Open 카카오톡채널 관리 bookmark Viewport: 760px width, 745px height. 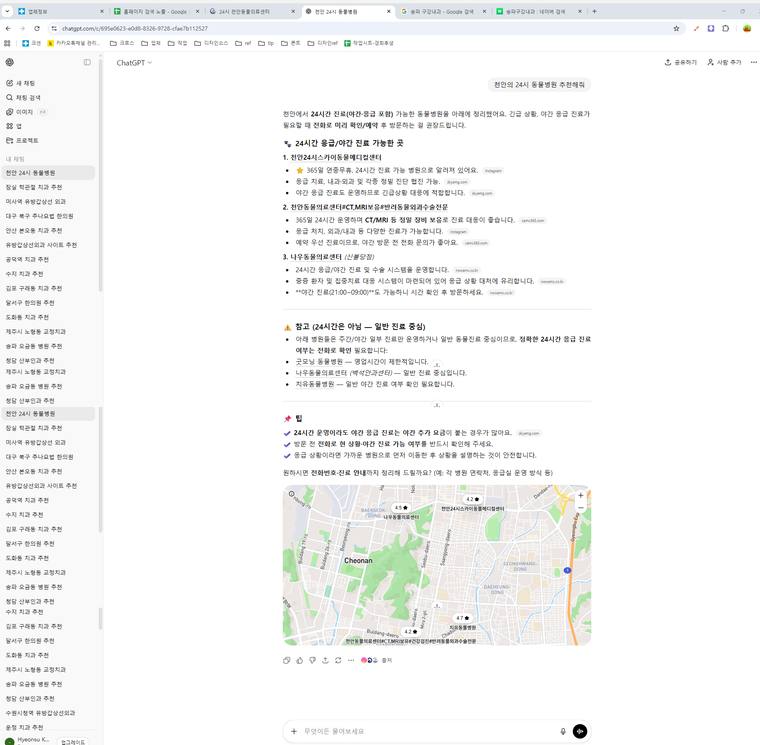tap(74, 43)
